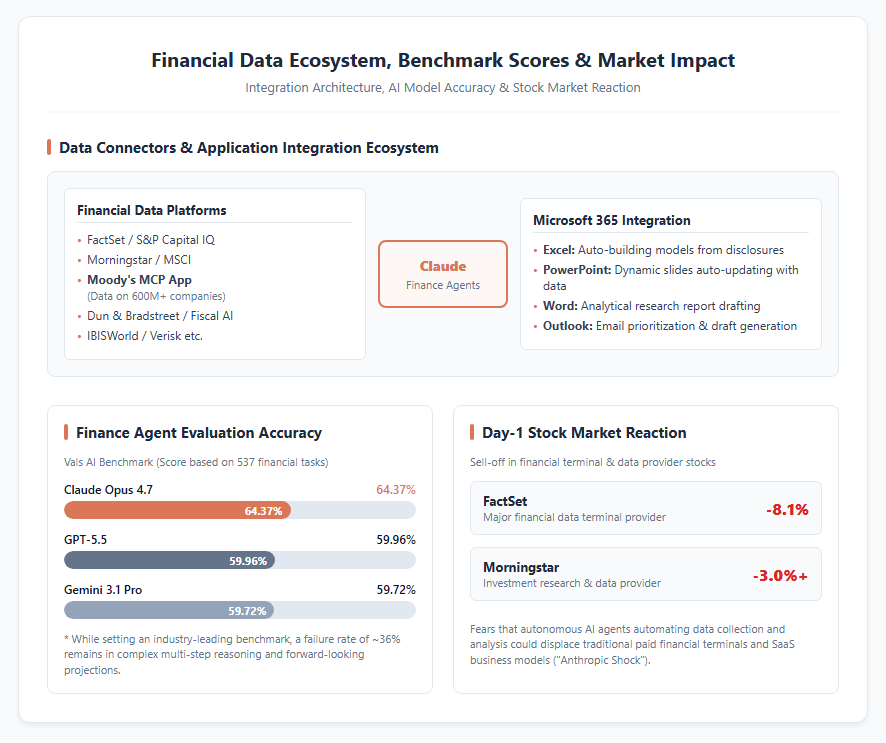Select the Word integration bullet
886x743 pixels.
647,306
